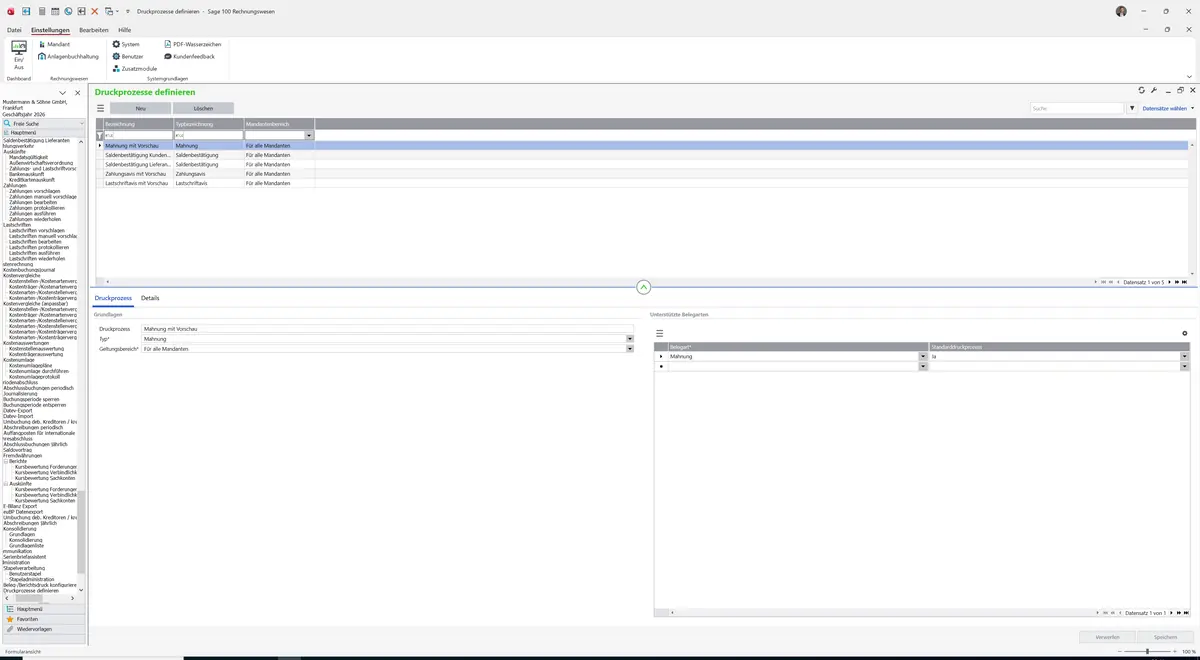Click the calculator icon in quick access toolbar
The image size is (1200, 660).
pyautogui.click(x=41, y=11)
